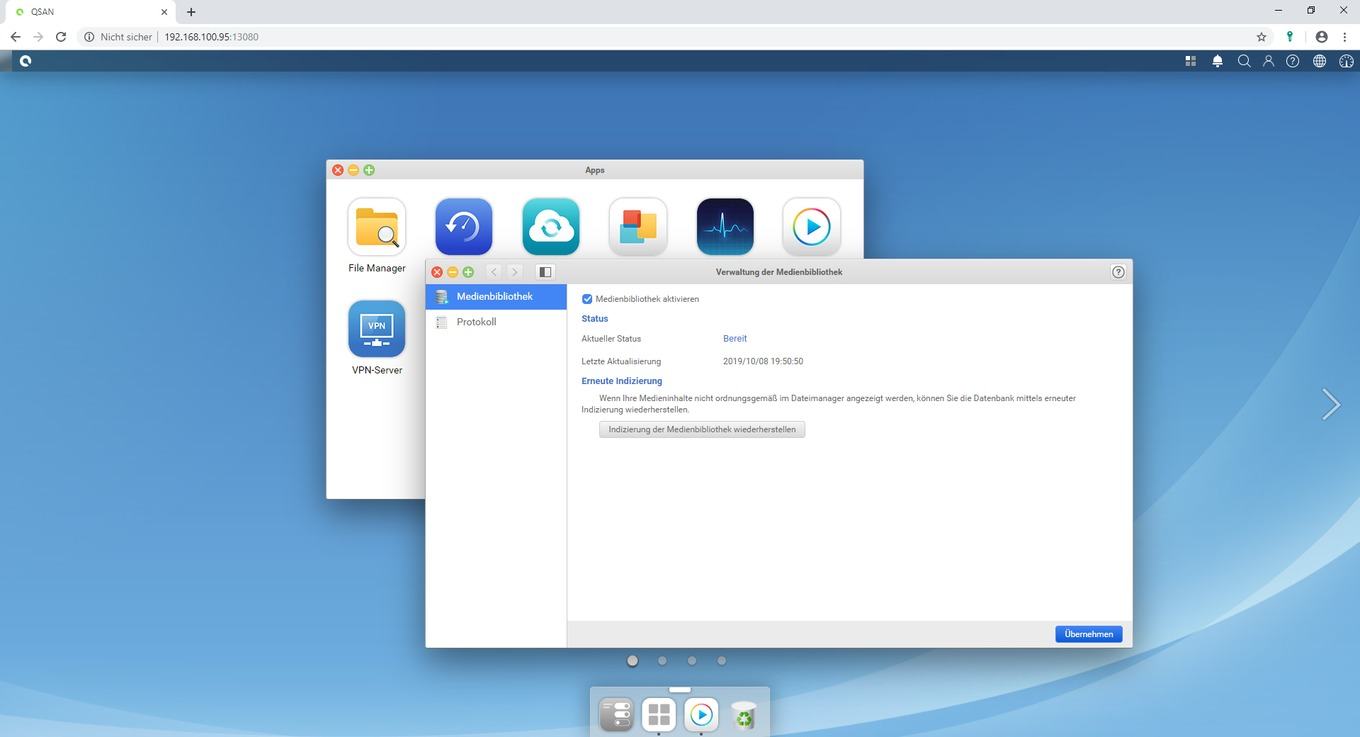The image size is (1360, 737).
Task: Select Medienbibliothek in the sidebar
Action: [496, 297]
